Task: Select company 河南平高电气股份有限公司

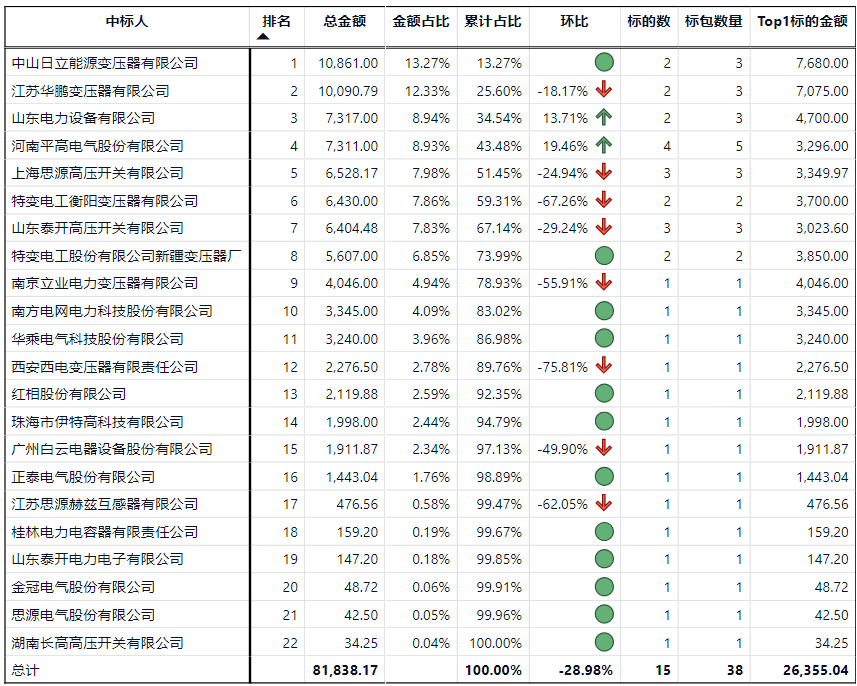Action: tap(97, 146)
